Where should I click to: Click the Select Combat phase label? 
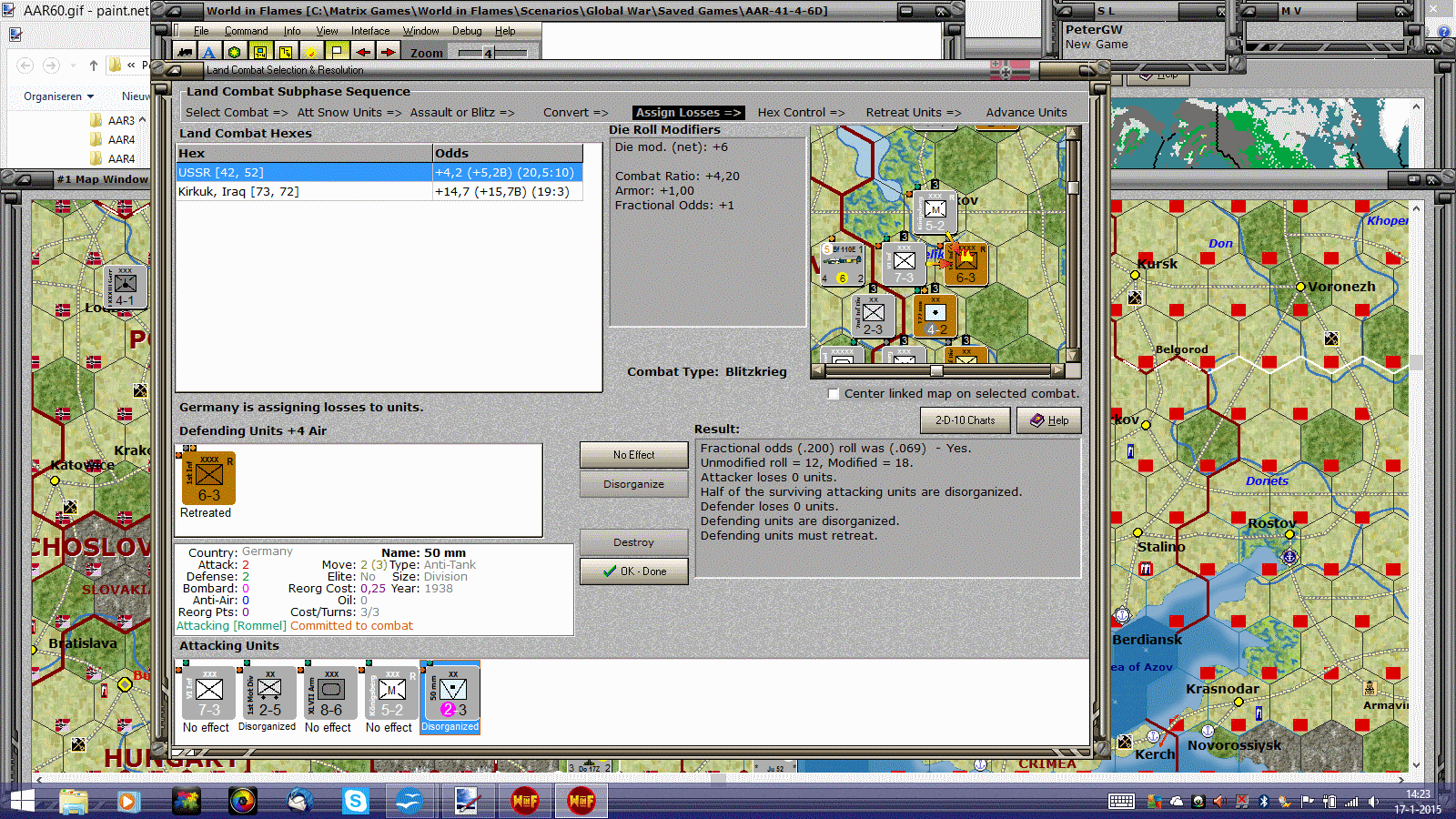click(237, 113)
